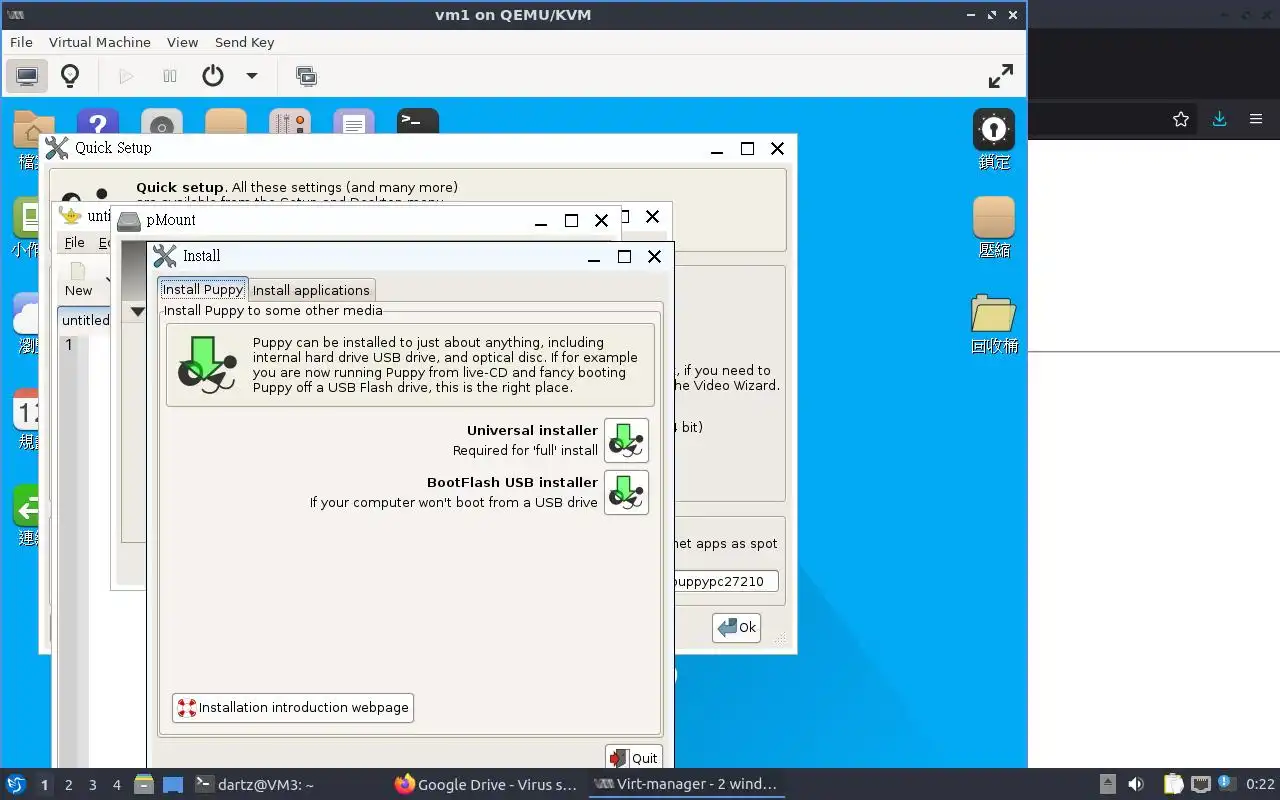1280x800 pixels.
Task: Expand the pMount dropdown arrow
Action: coord(138,312)
